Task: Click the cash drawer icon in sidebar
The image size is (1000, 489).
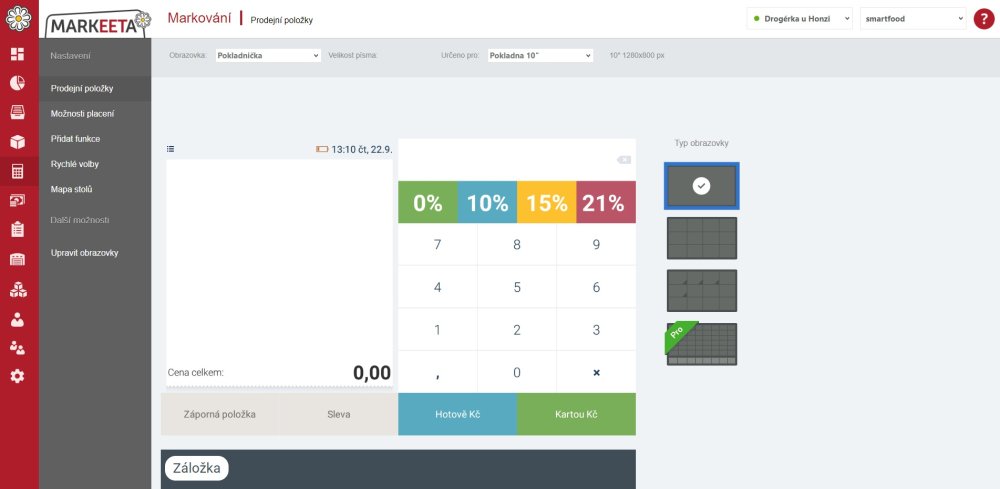Action: (x=17, y=112)
